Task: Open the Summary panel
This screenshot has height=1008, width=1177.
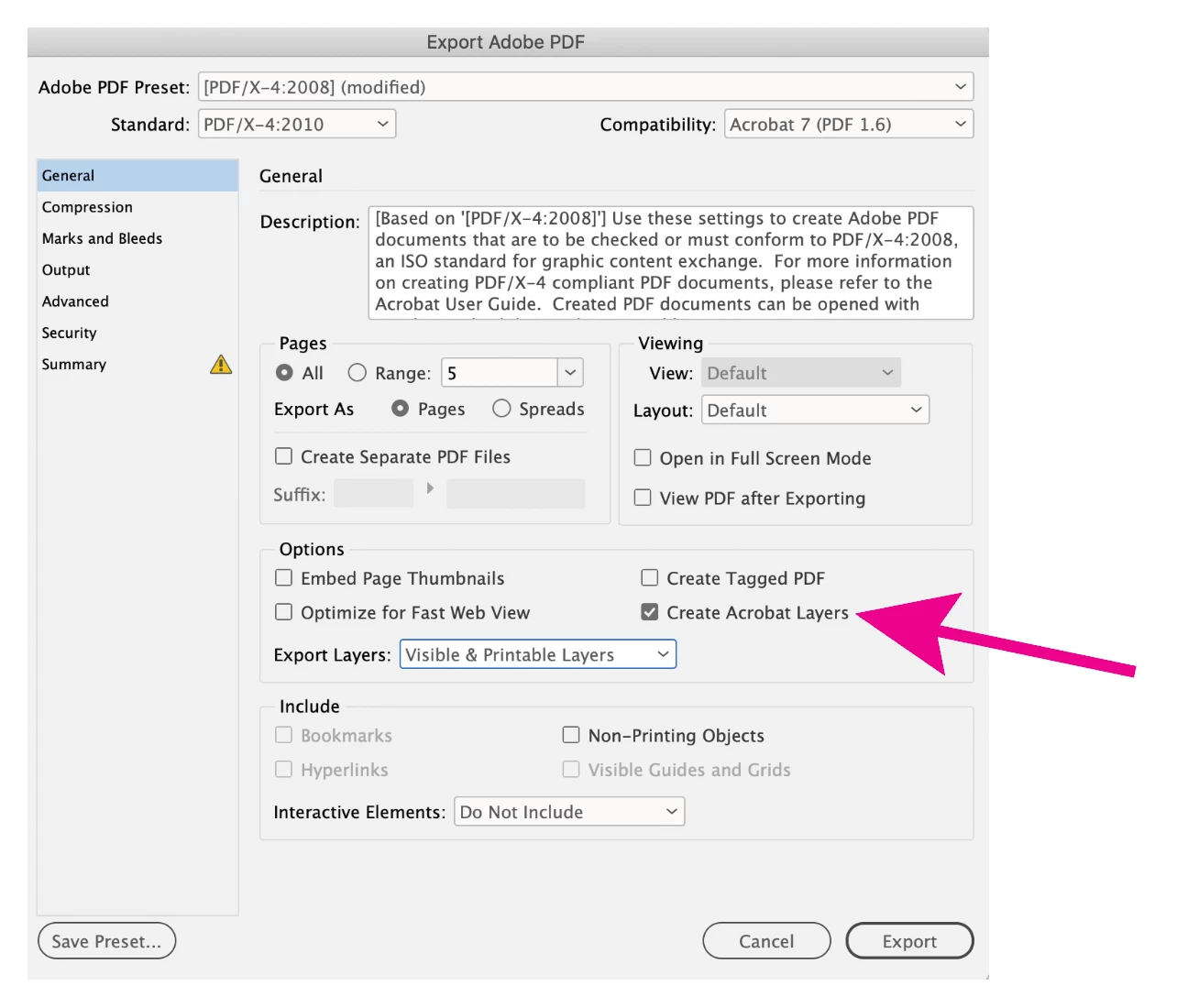Action: pos(137,365)
